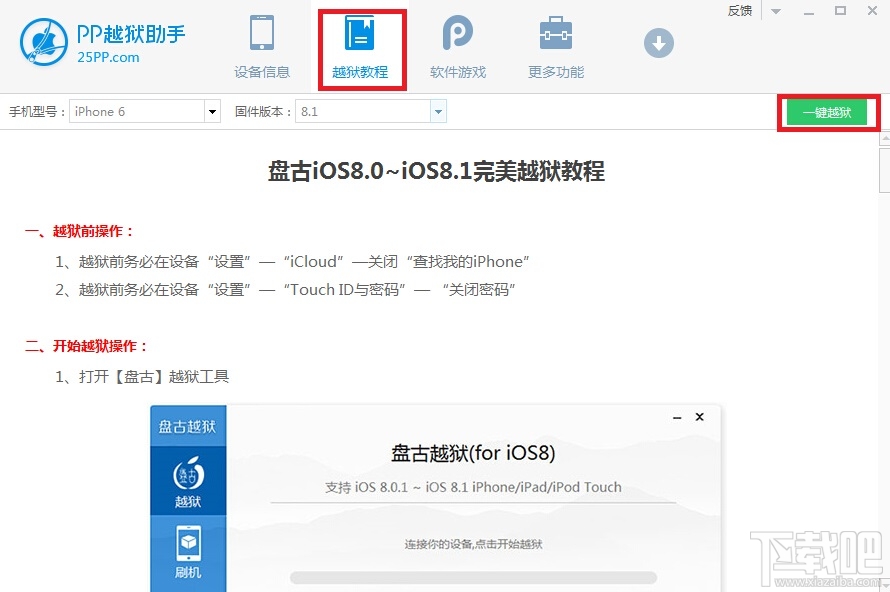Viewport: 890px width, 592px height.
Task: Click the red heading 二、开始越狱操作
Action: tap(86, 346)
